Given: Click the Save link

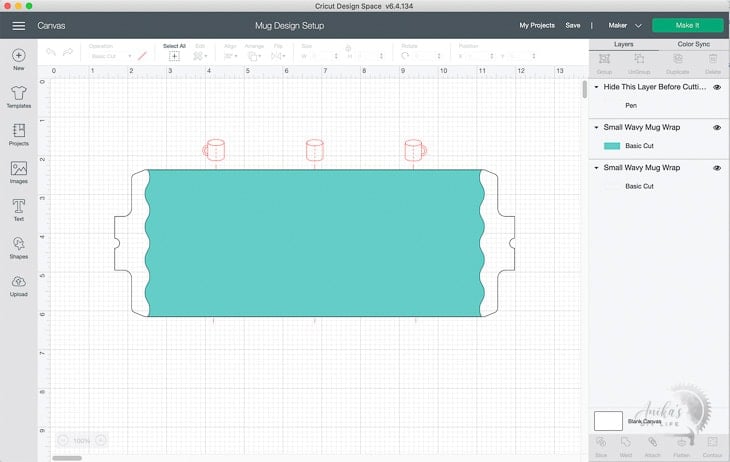Looking at the screenshot, I should click(573, 26).
